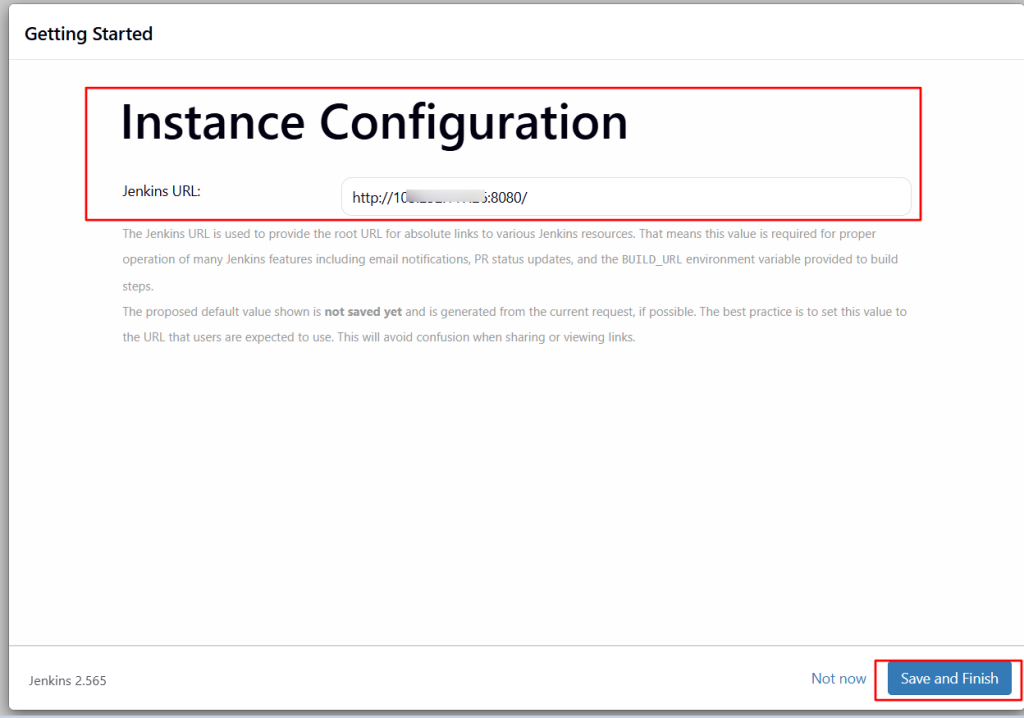Click the bold 'not saved yet' text
Screen dimensions: 1024x718
(x=363, y=312)
